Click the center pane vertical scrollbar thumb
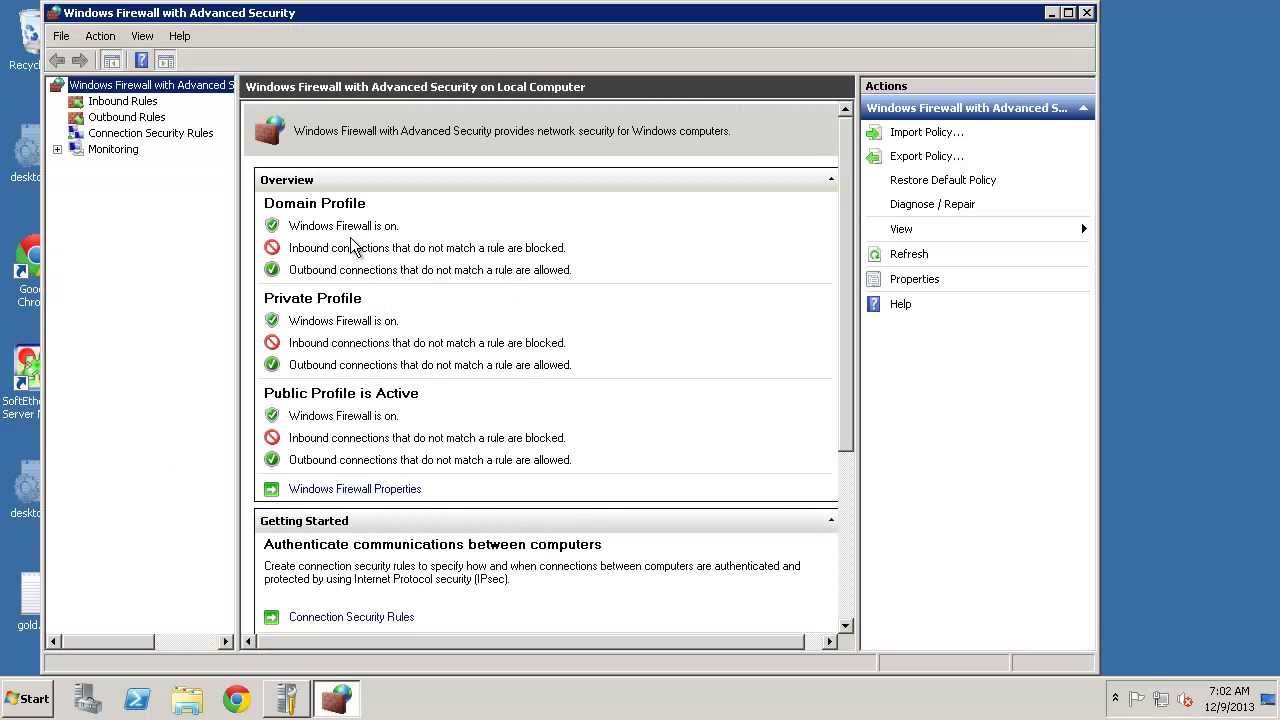 pos(846,284)
